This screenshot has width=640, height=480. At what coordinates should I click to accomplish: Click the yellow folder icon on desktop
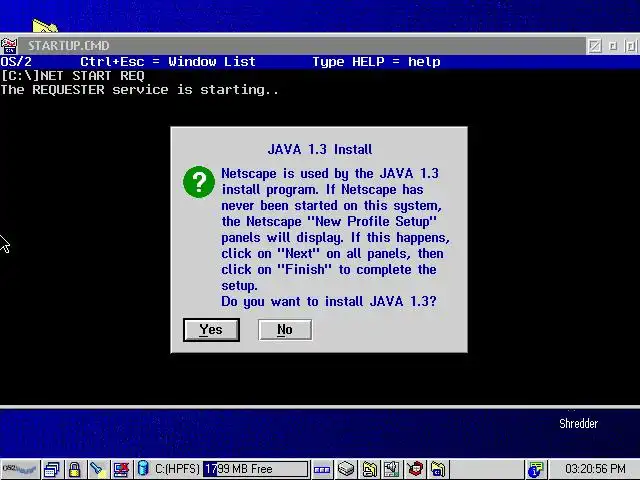click(x=45, y=25)
